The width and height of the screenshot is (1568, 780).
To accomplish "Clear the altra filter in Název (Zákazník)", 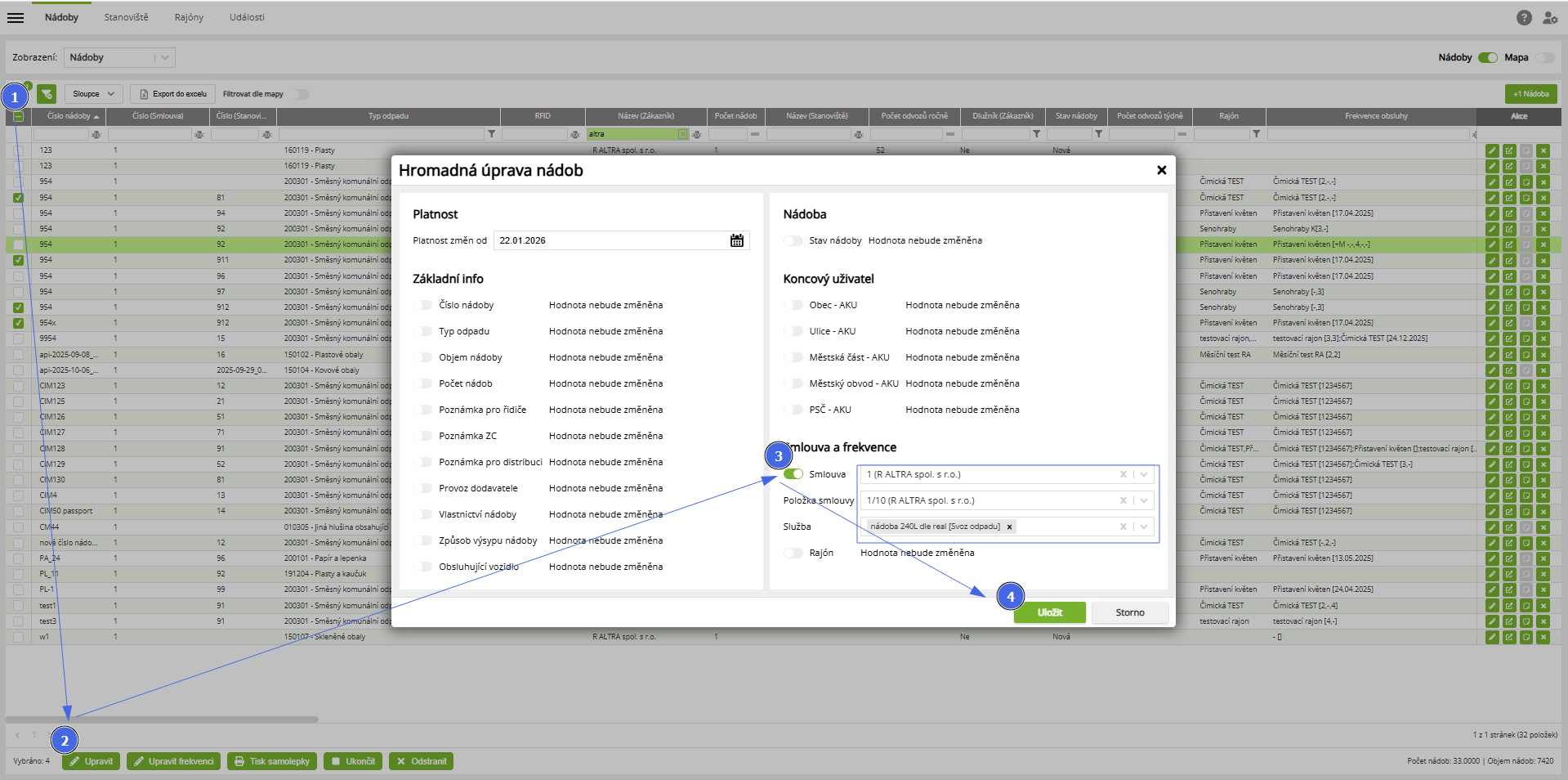I will click(683, 134).
